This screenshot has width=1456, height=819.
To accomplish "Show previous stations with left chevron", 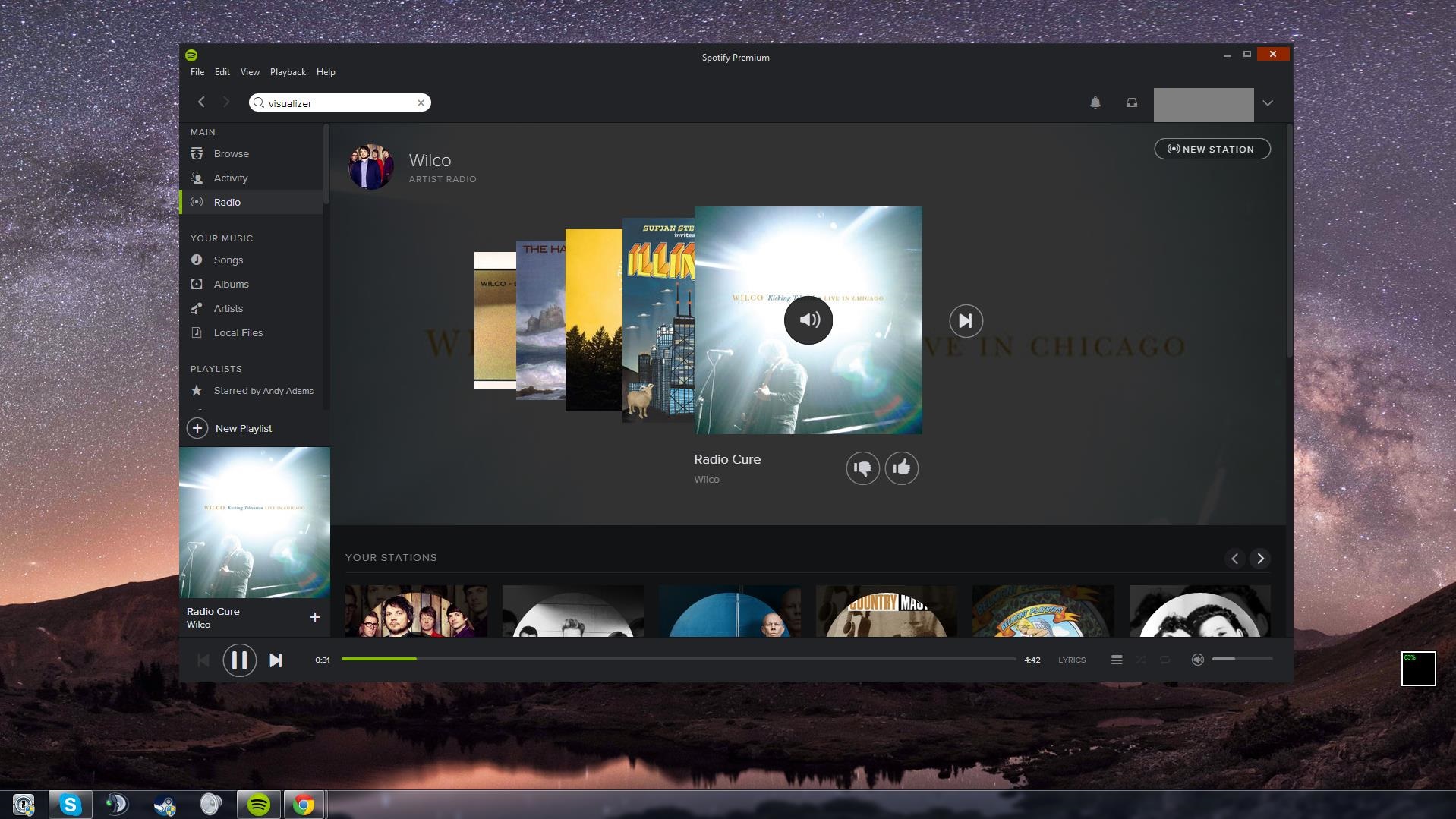I will click(x=1234, y=559).
